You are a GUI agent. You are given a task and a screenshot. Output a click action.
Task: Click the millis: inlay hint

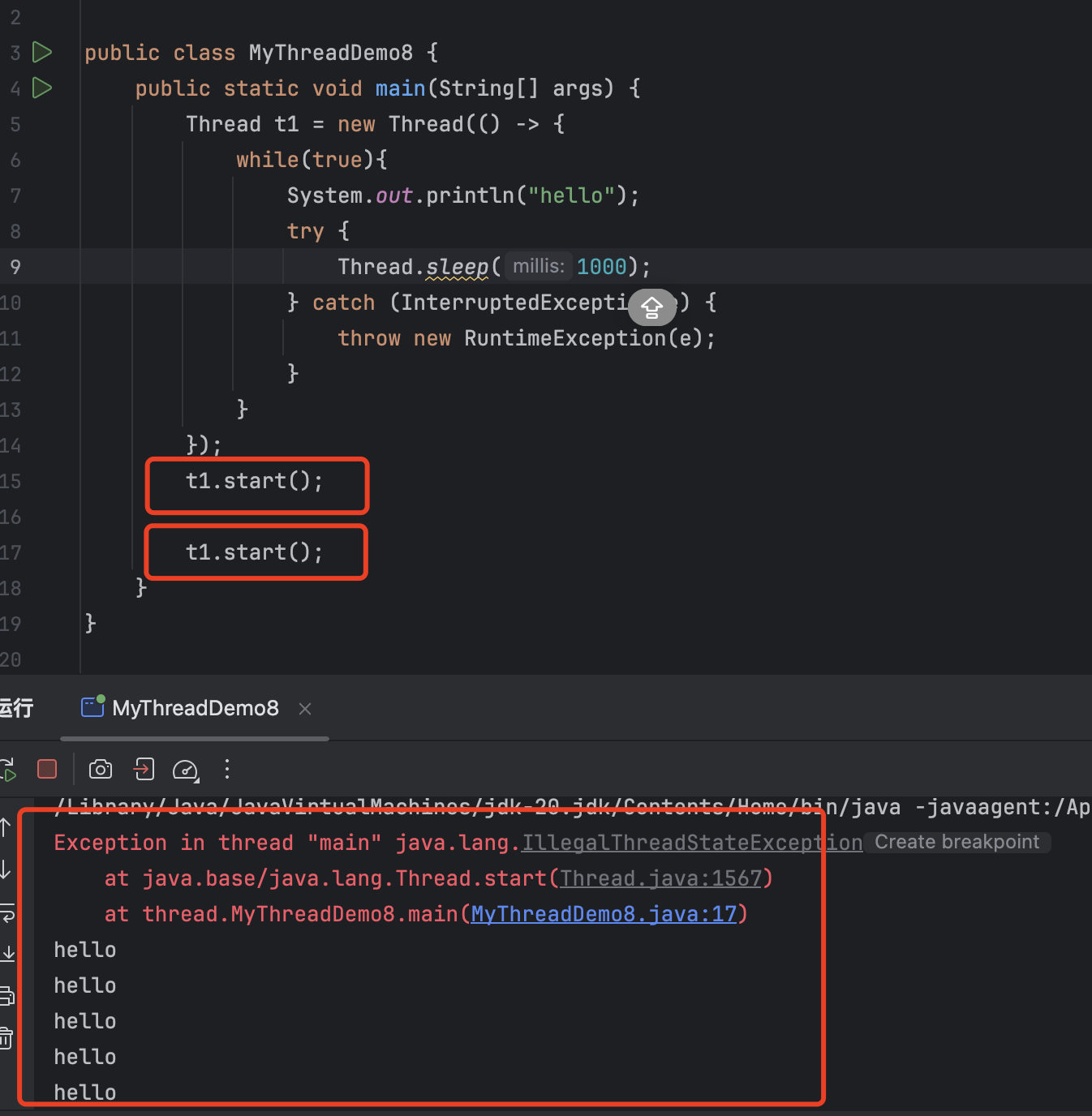[x=539, y=266]
